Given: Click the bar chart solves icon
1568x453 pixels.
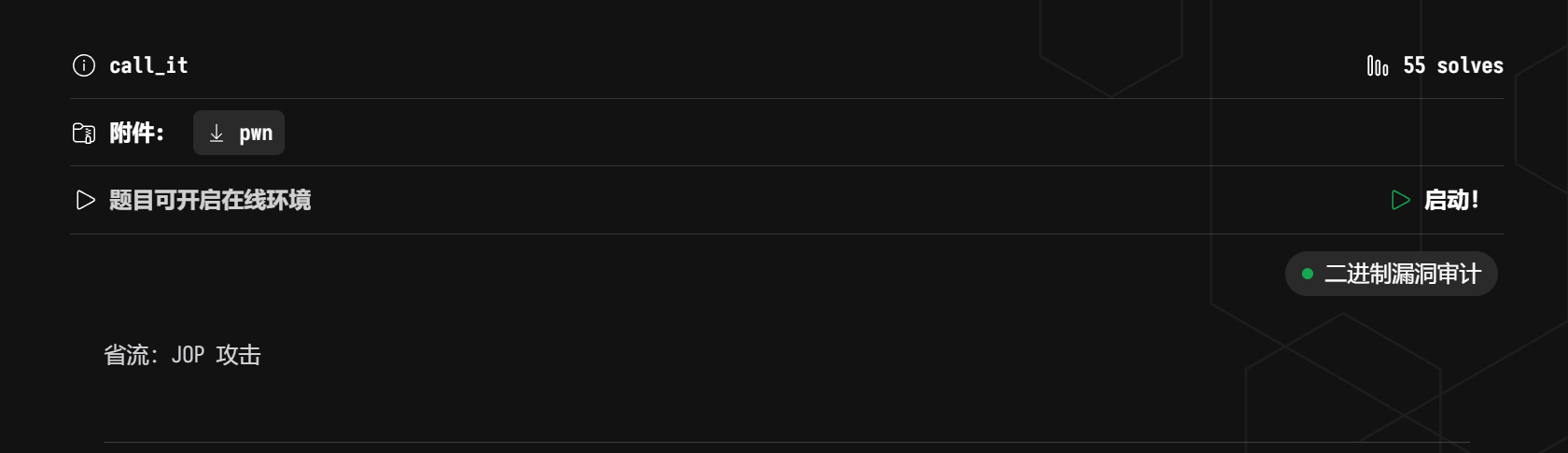Looking at the screenshot, I should coord(1378,65).
